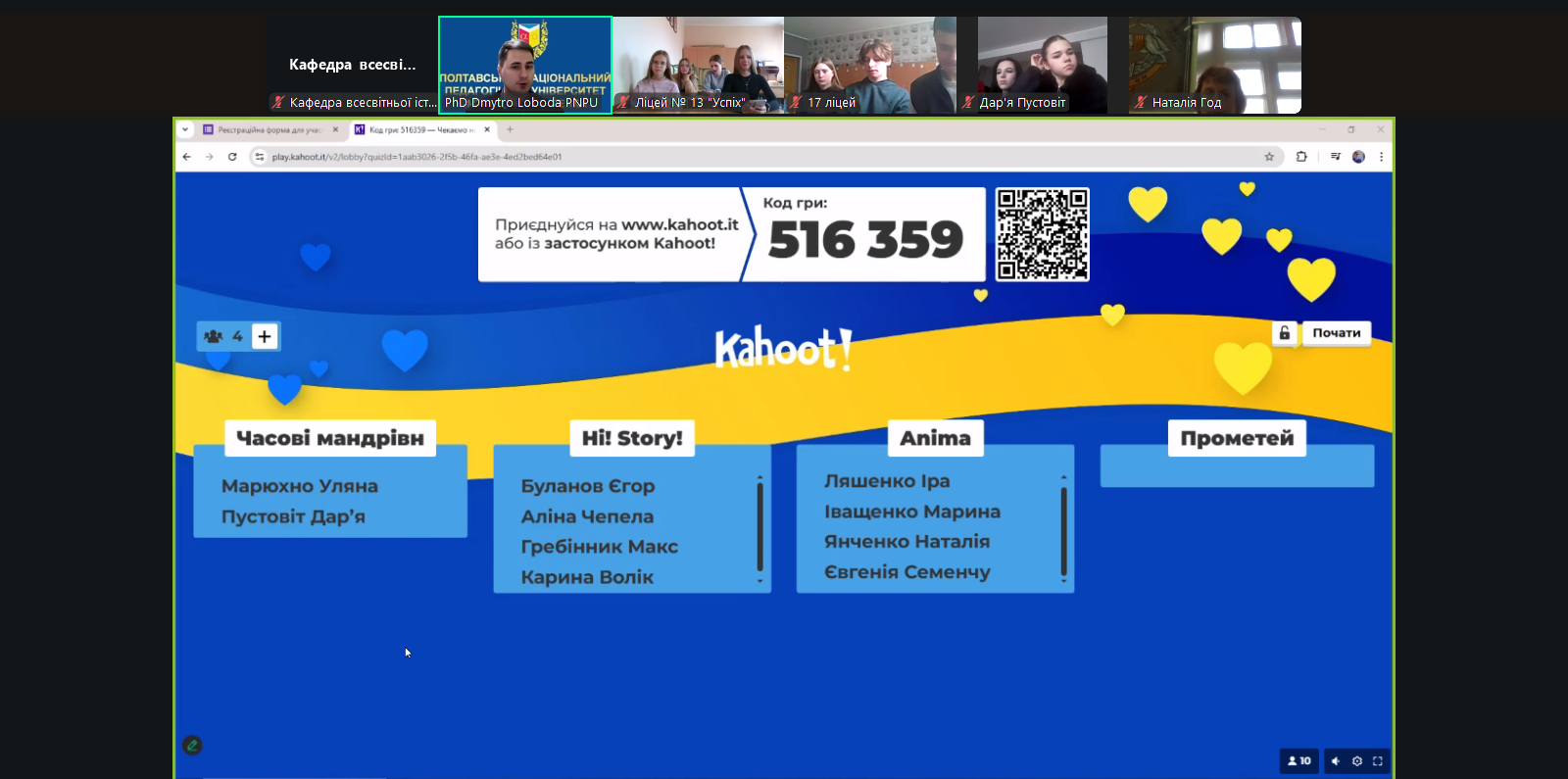Reload the Kahoot lobby page
Image resolution: width=1568 pixels, height=779 pixels.
tap(232, 157)
